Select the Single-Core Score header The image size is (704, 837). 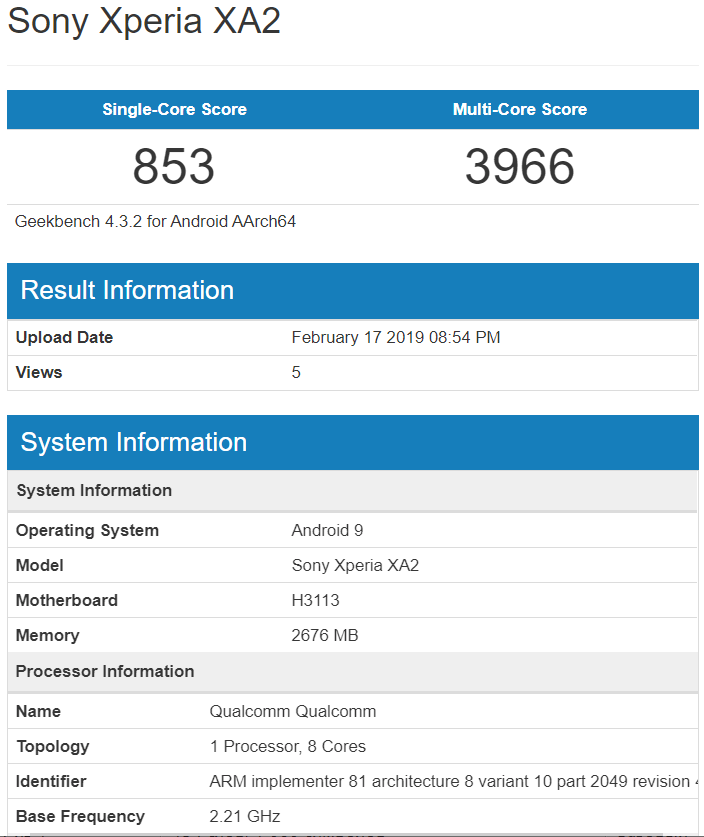point(175,109)
